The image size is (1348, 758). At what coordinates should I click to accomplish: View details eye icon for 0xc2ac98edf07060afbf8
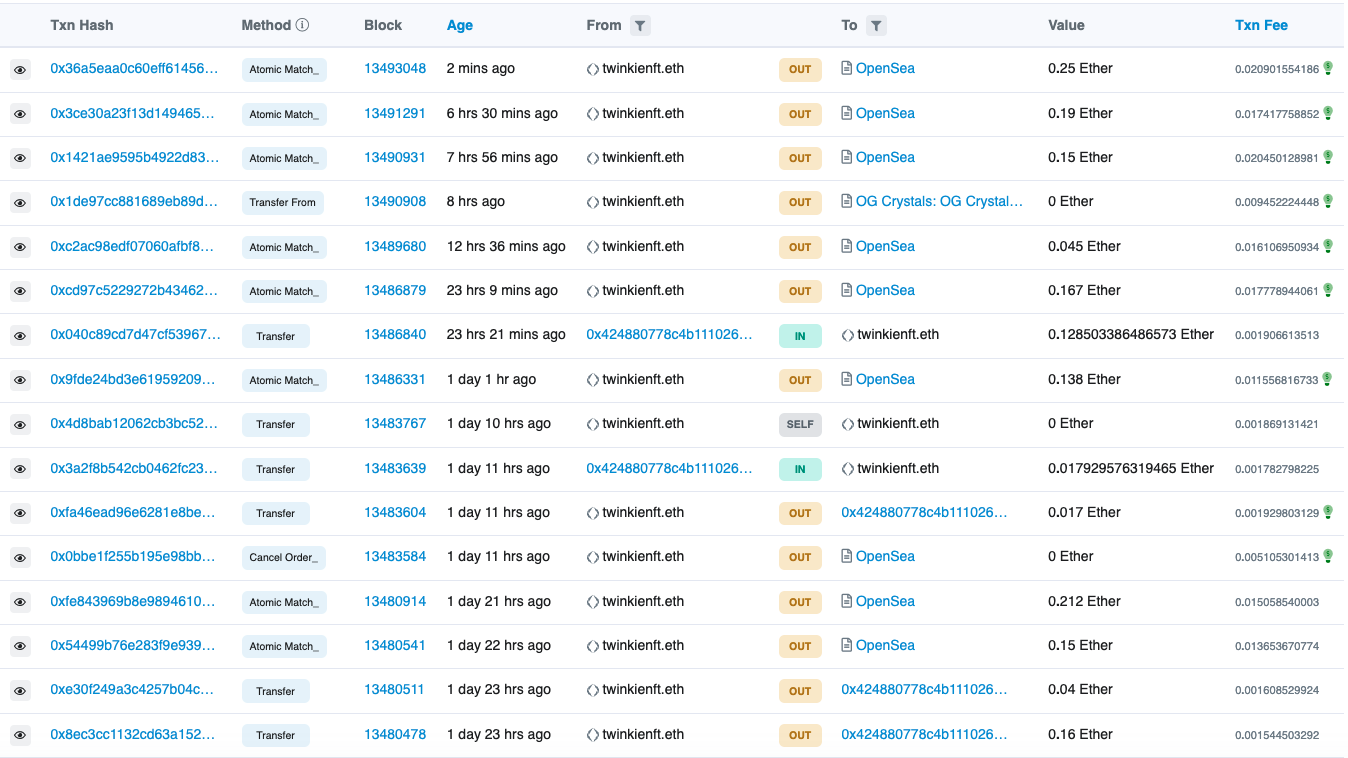click(20, 247)
